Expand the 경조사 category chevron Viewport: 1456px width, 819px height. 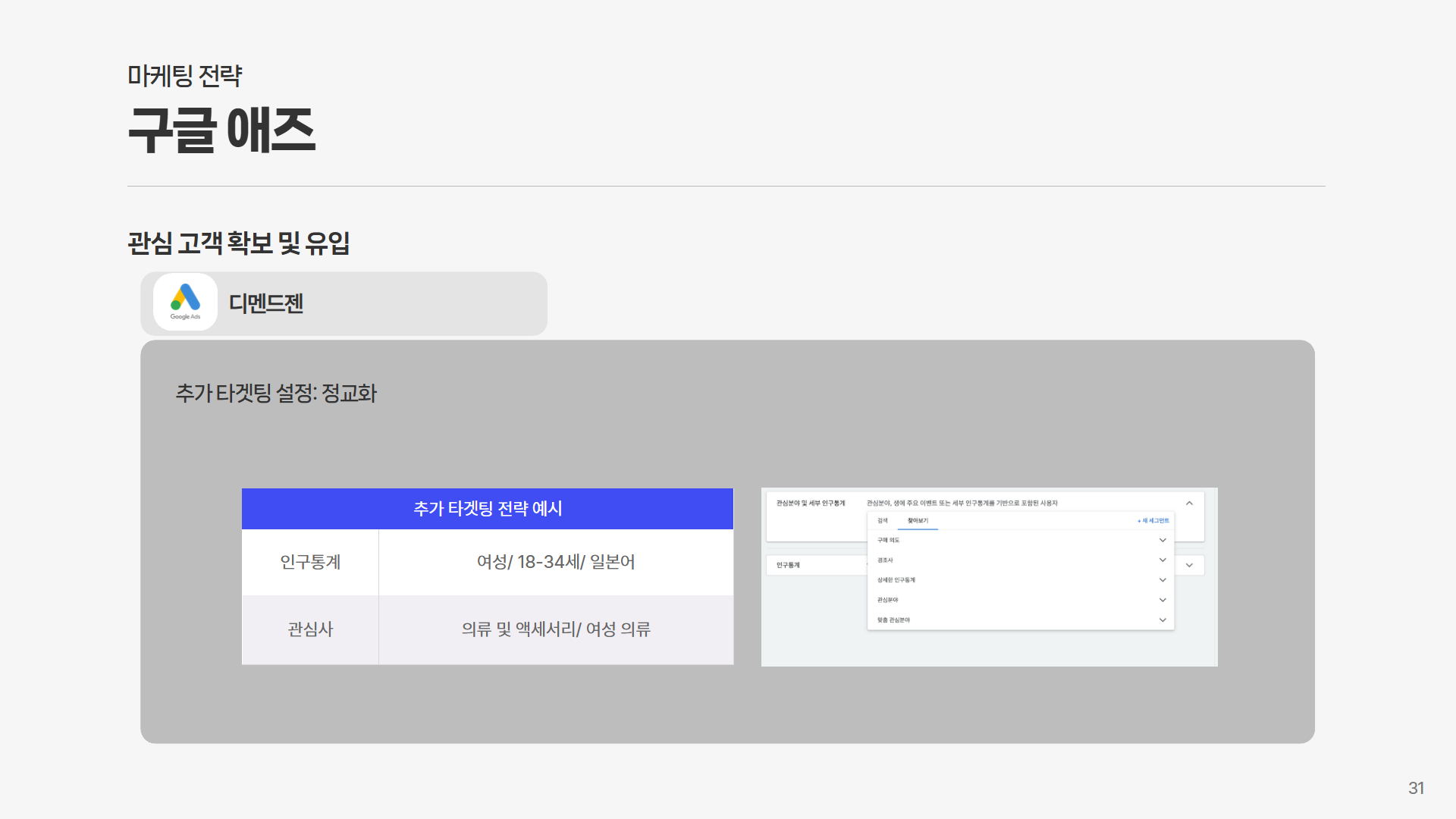[x=1163, y=560]
